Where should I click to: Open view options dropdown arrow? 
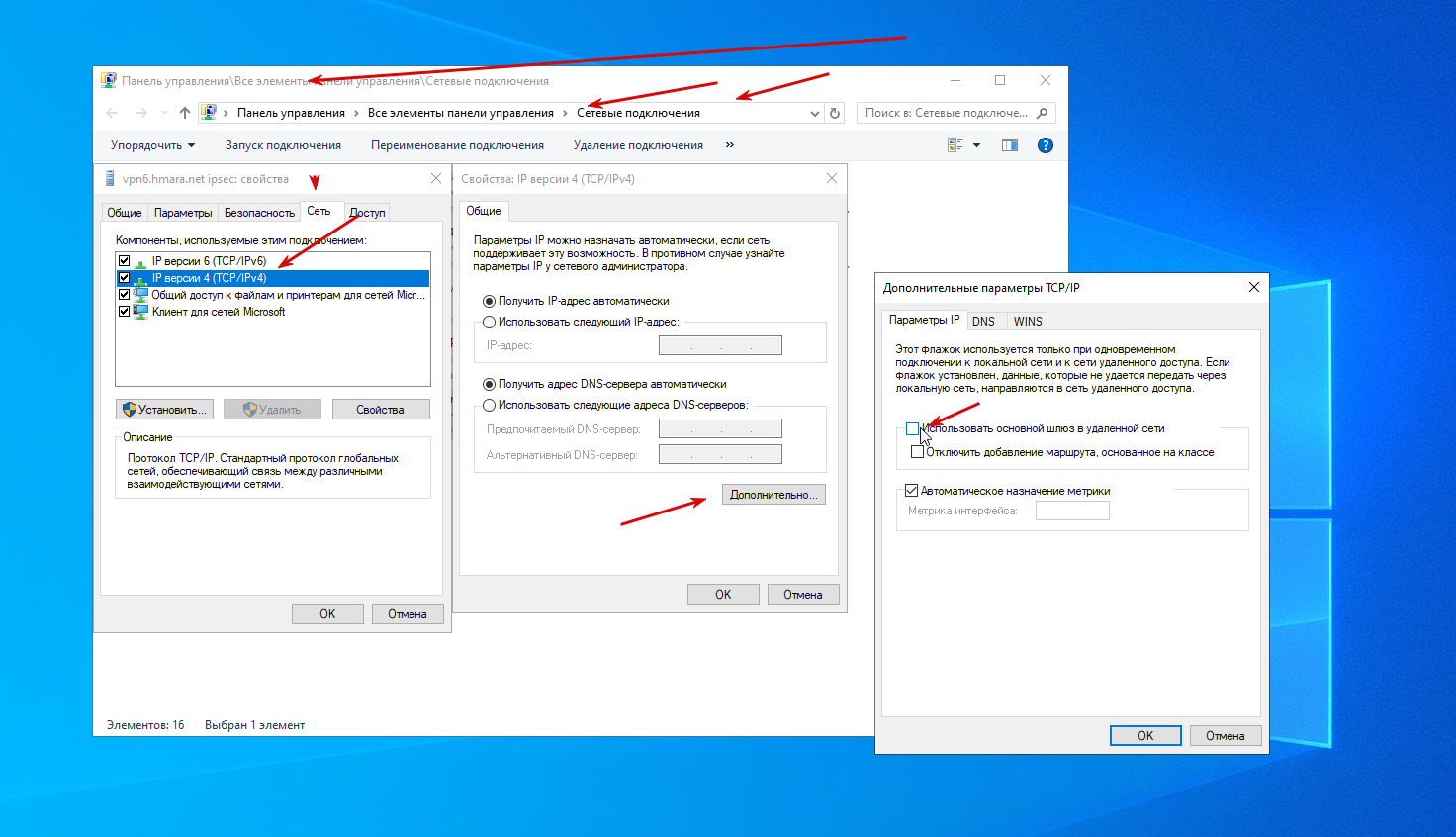pos(976,145)
